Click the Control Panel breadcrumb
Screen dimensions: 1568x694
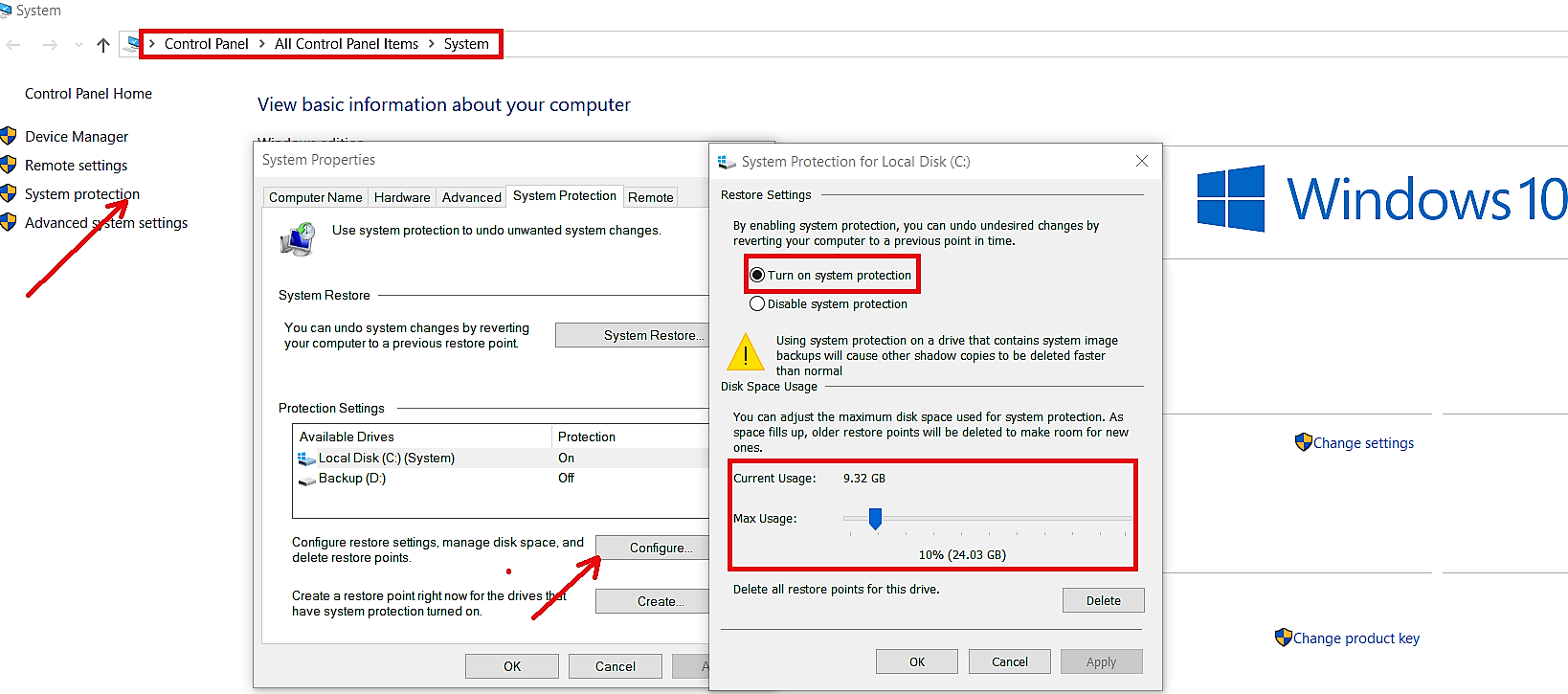tap(206, 44)
